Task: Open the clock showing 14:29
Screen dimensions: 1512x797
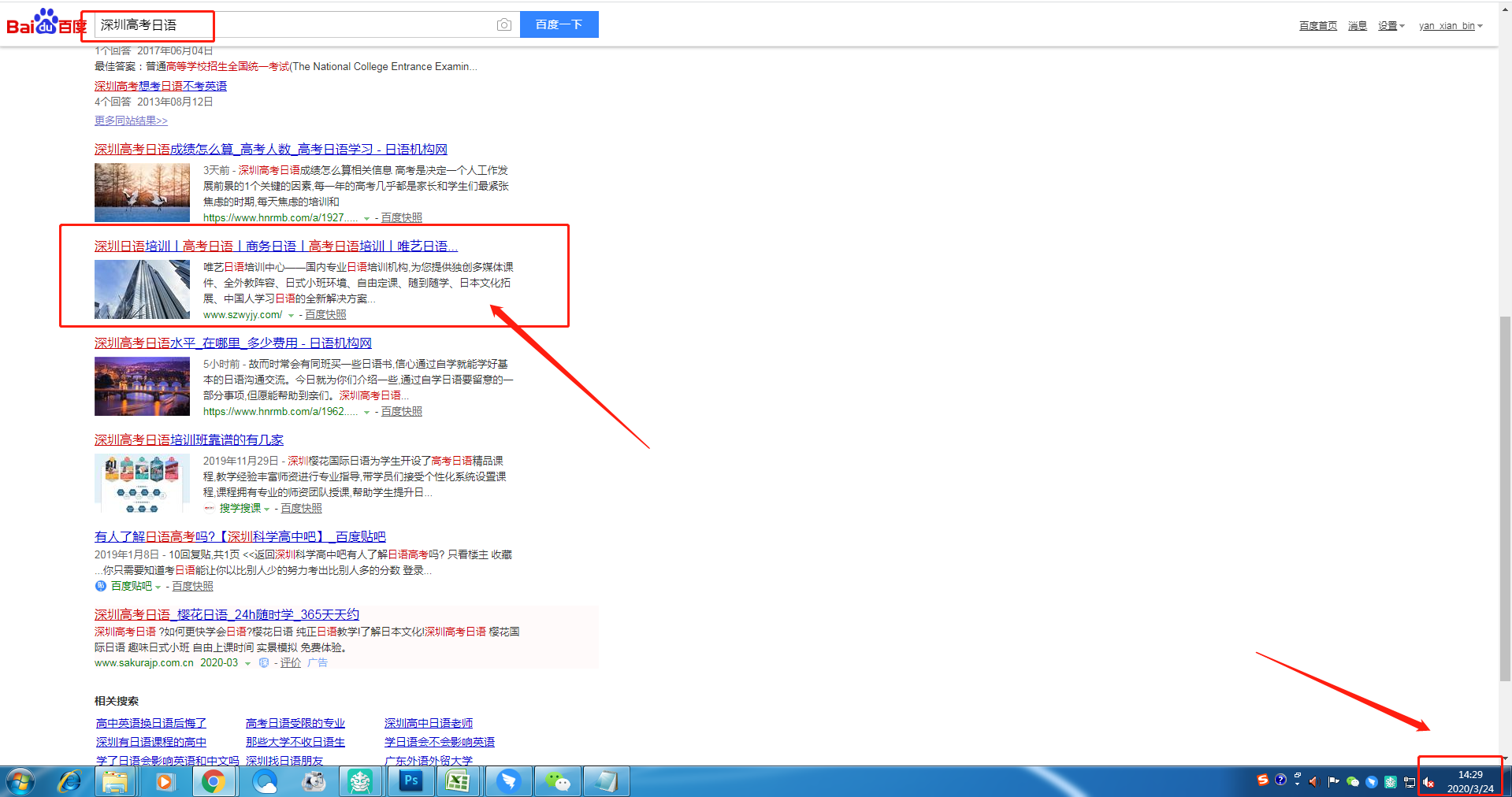Action: click(1470, 782)
